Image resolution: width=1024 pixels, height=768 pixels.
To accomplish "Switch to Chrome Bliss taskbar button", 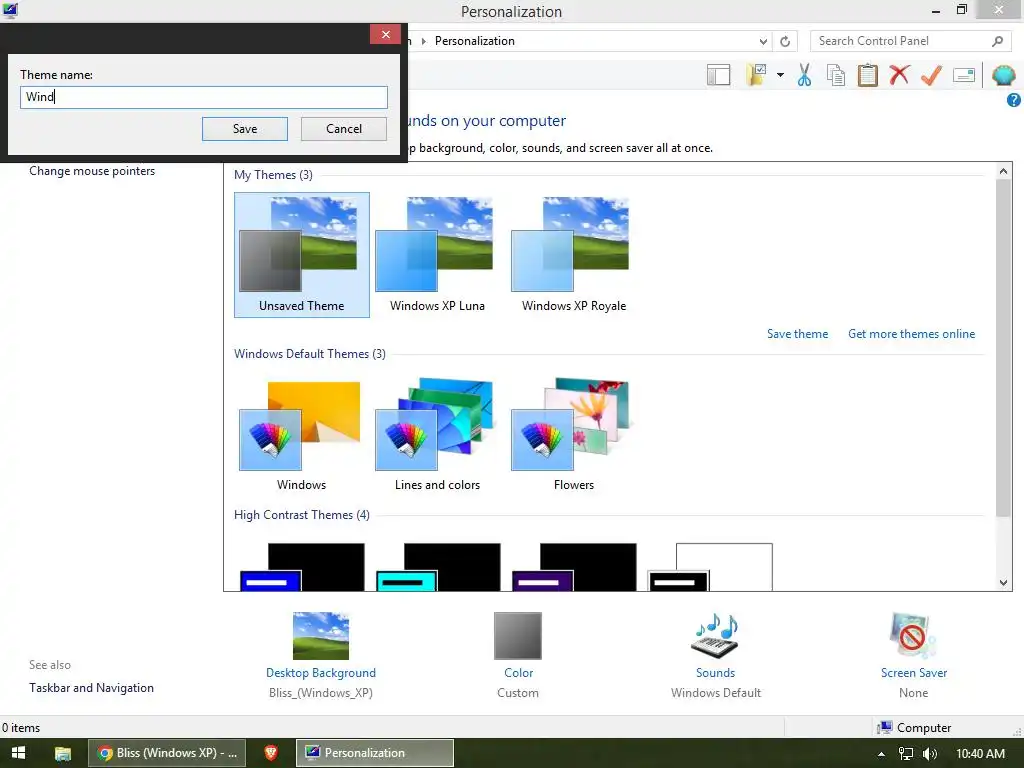I will tap(167, 753).
